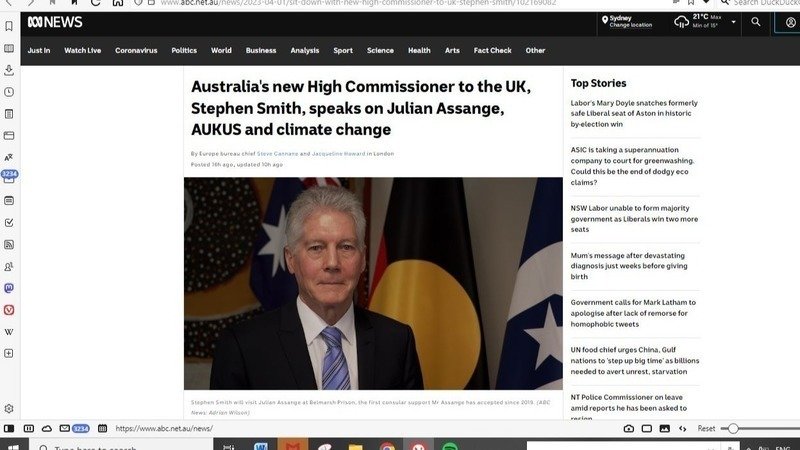Go to the Fact Check section

492,50
